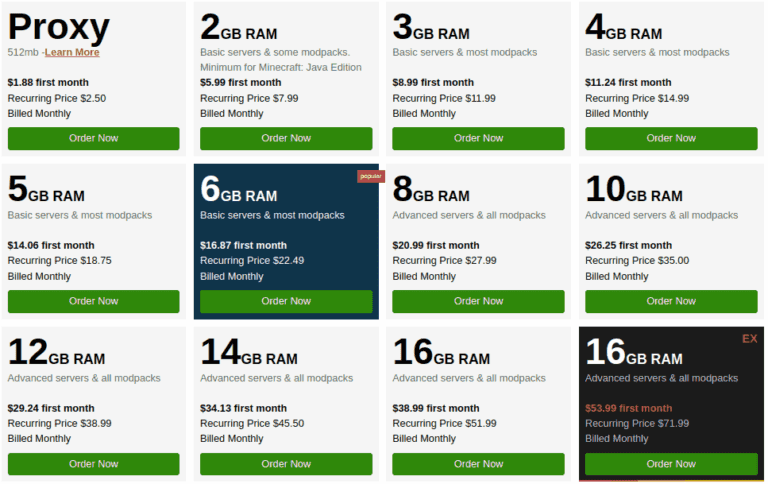This screenshot has width=768, height=484.
Task: Order the 4GB RAM plan
Action: (x=671, y=139)
